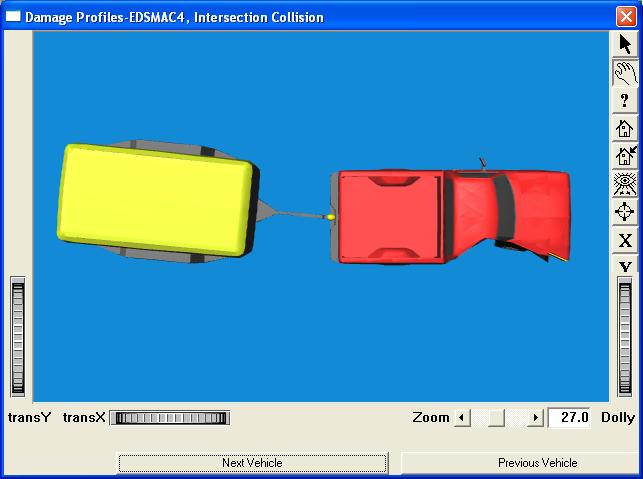Select the crosshair Seek tool

tap(625, 211)
